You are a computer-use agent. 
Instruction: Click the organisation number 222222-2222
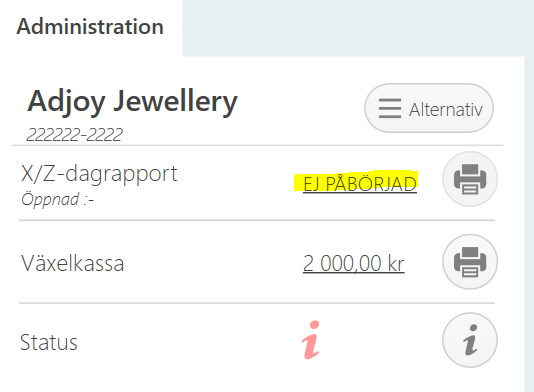tap(75, 135)
